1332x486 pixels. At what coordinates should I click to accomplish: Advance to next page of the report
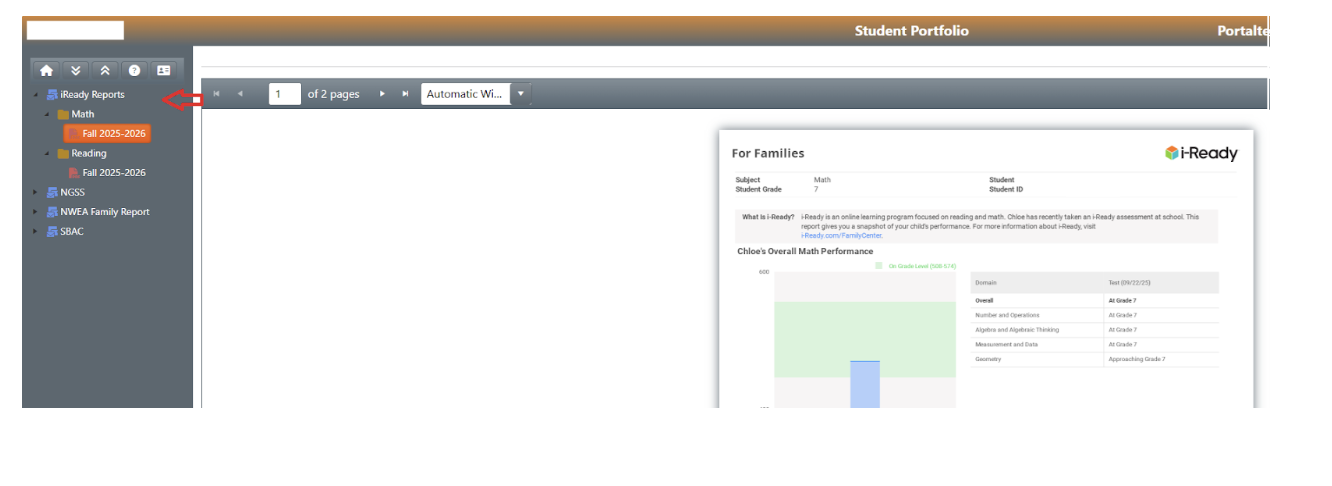(x=382, y=94)
